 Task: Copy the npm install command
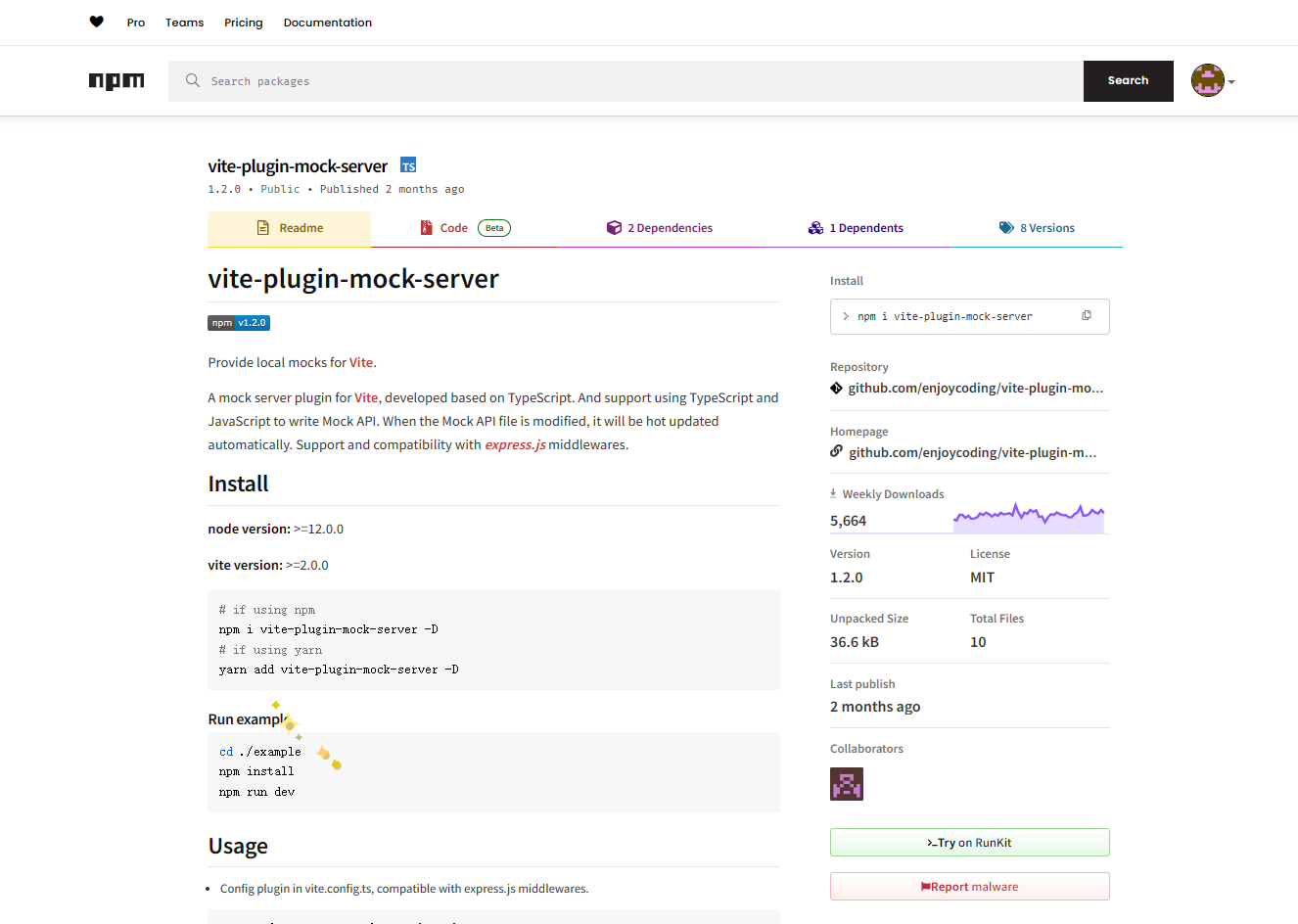pyautogui.click(x=1087, y=315)
